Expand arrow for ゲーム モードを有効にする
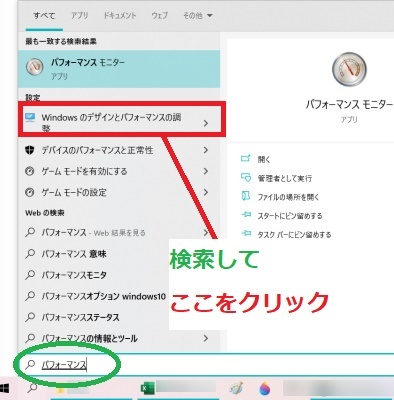Viewport: 394px width, 400px height. pyautogui.click(x=206, y=171)
